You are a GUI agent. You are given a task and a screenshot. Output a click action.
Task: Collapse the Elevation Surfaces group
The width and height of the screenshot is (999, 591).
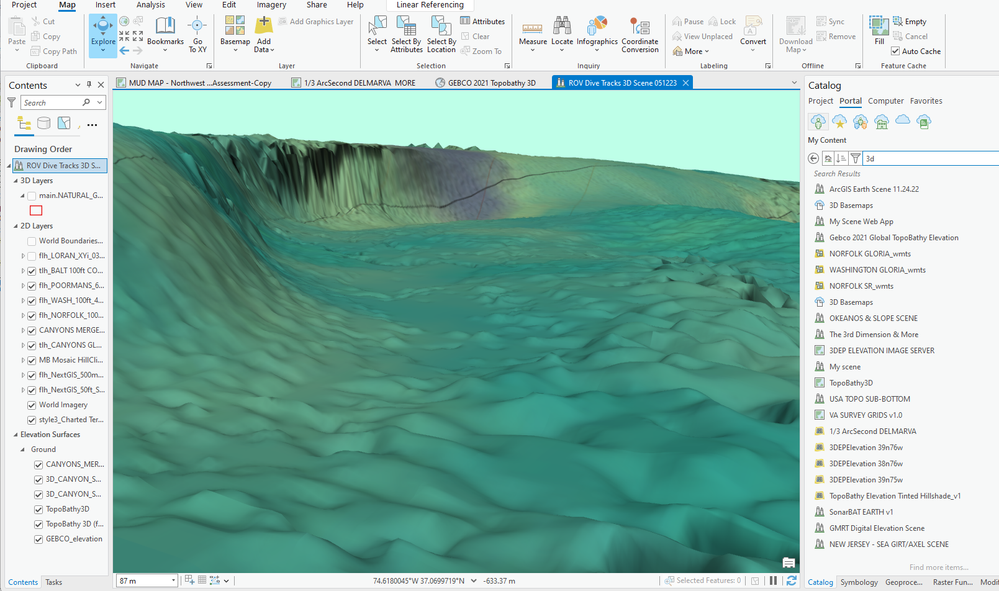[x=14, y=435]
